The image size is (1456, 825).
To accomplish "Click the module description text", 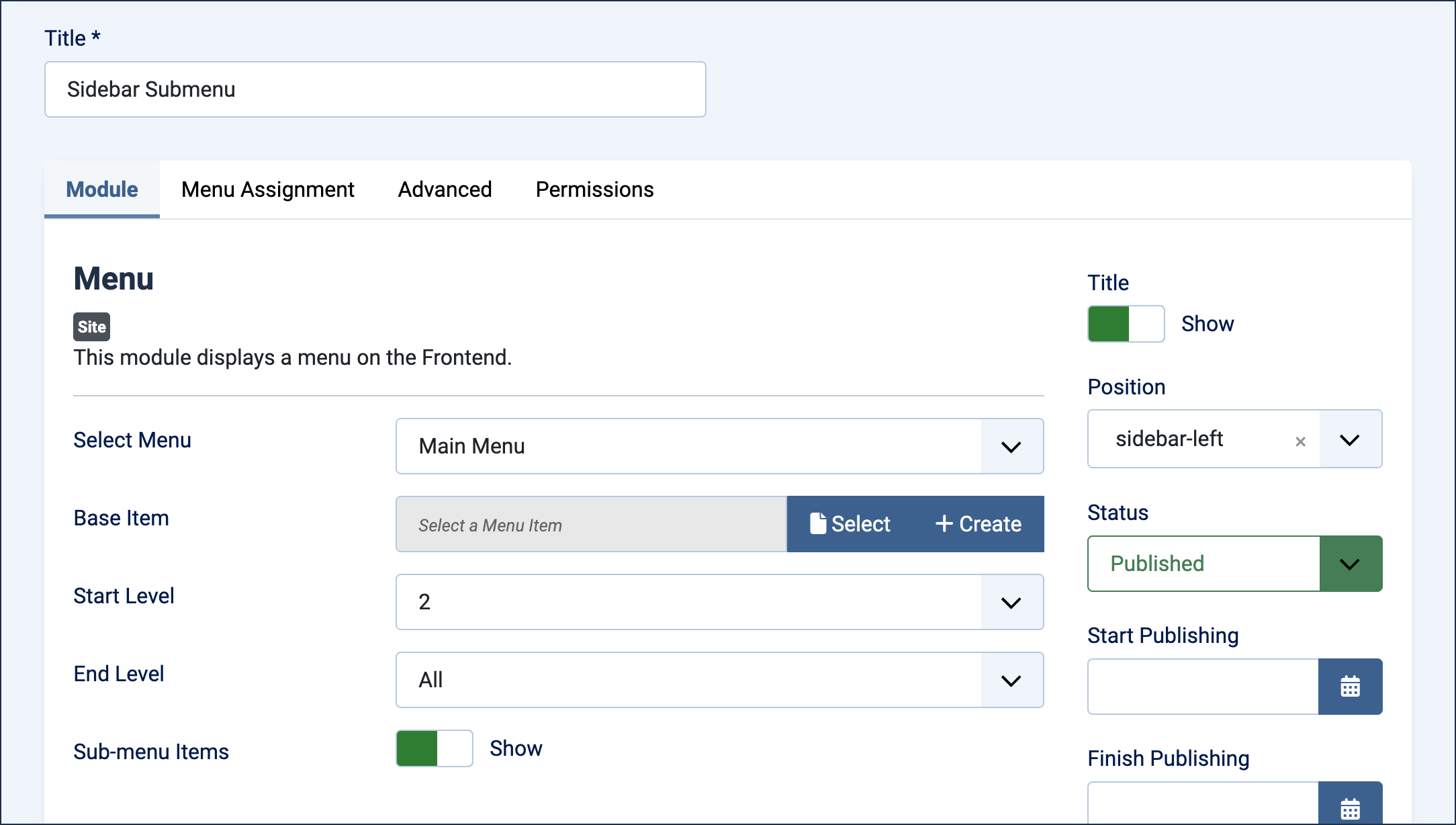I will click(x=293, y=357).
